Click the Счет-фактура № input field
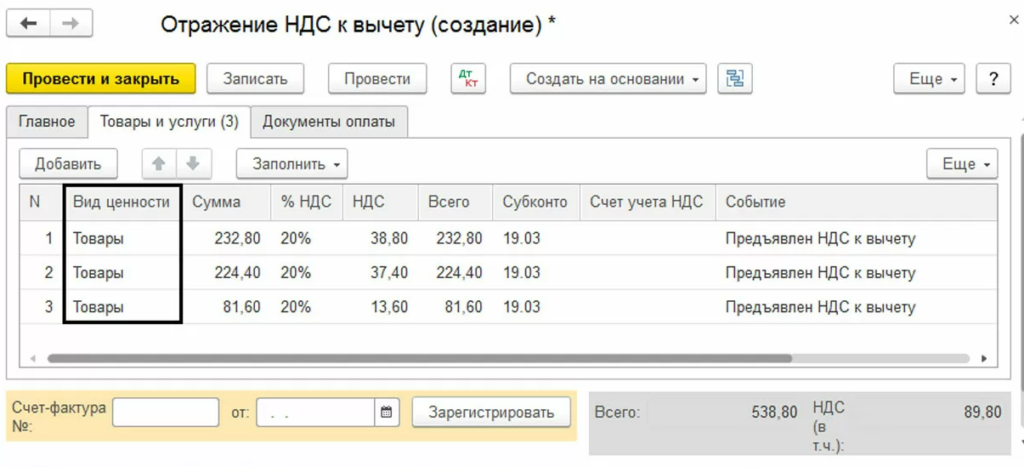 coord(166,412)
